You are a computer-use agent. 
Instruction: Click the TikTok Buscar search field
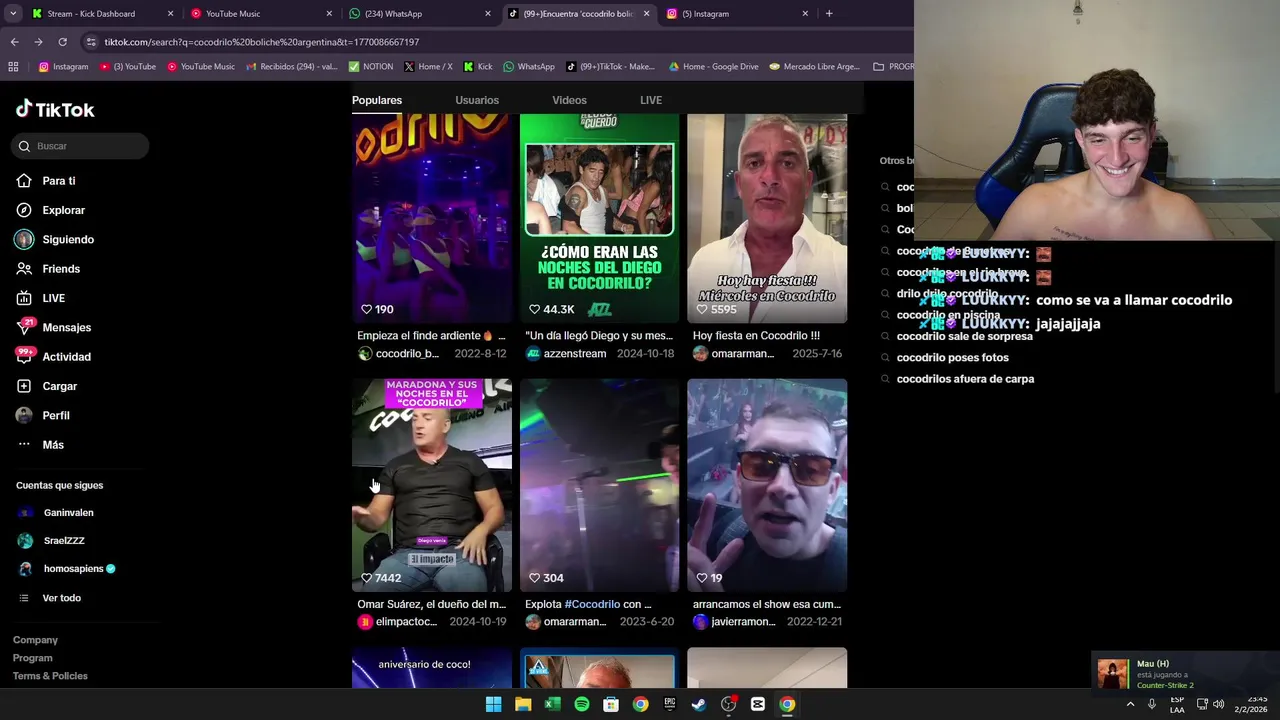(80, 146)
